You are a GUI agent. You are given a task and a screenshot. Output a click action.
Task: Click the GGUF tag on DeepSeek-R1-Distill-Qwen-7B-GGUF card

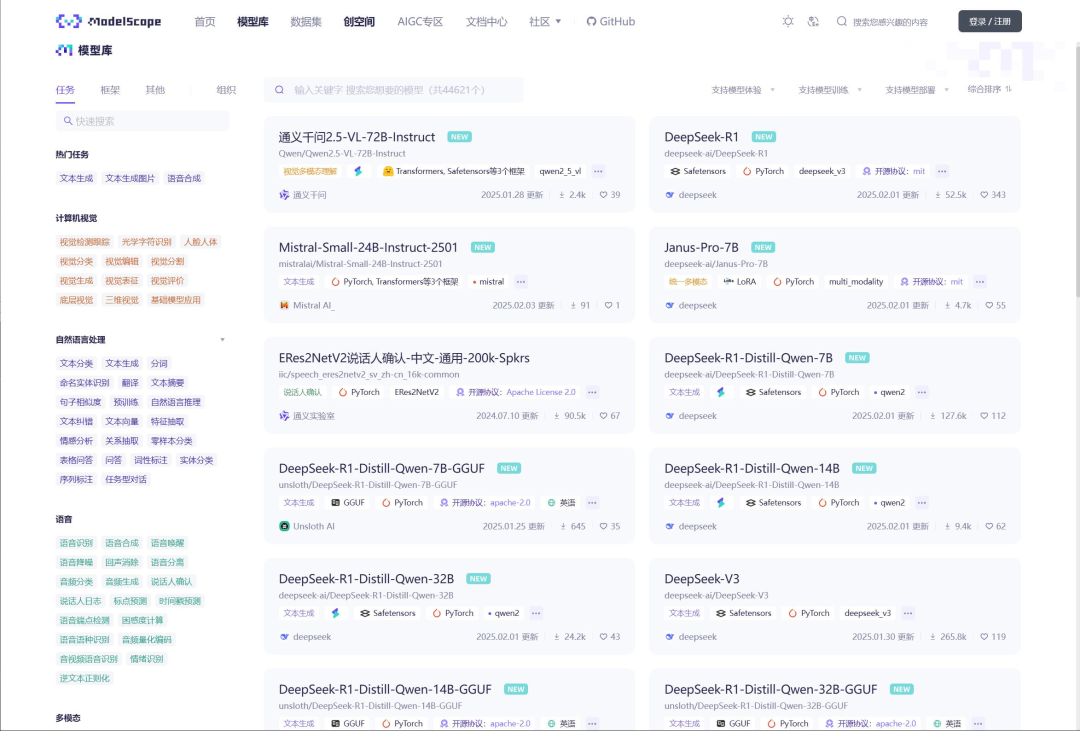[x=348, y=502]
